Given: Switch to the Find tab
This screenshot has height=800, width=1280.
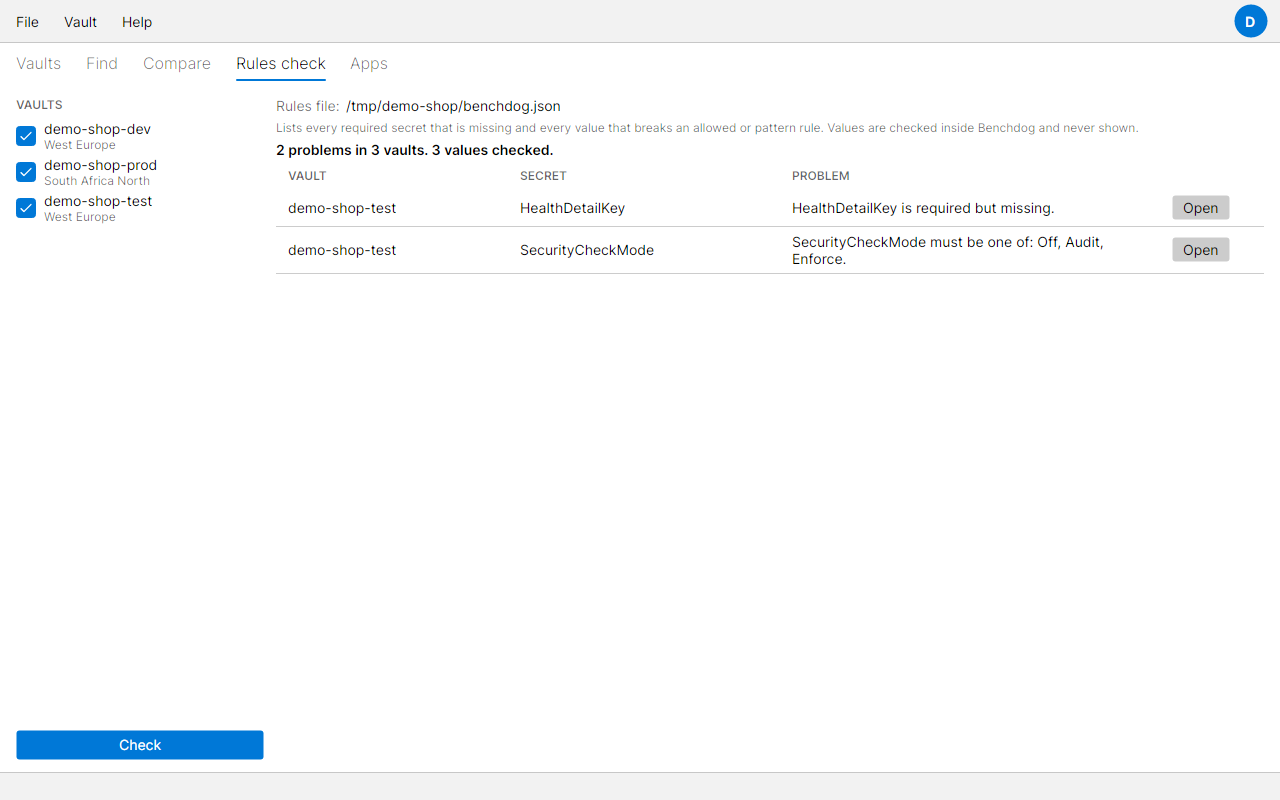Looking at the screenshot, I should pyautogui.click(x=102, y=63).
